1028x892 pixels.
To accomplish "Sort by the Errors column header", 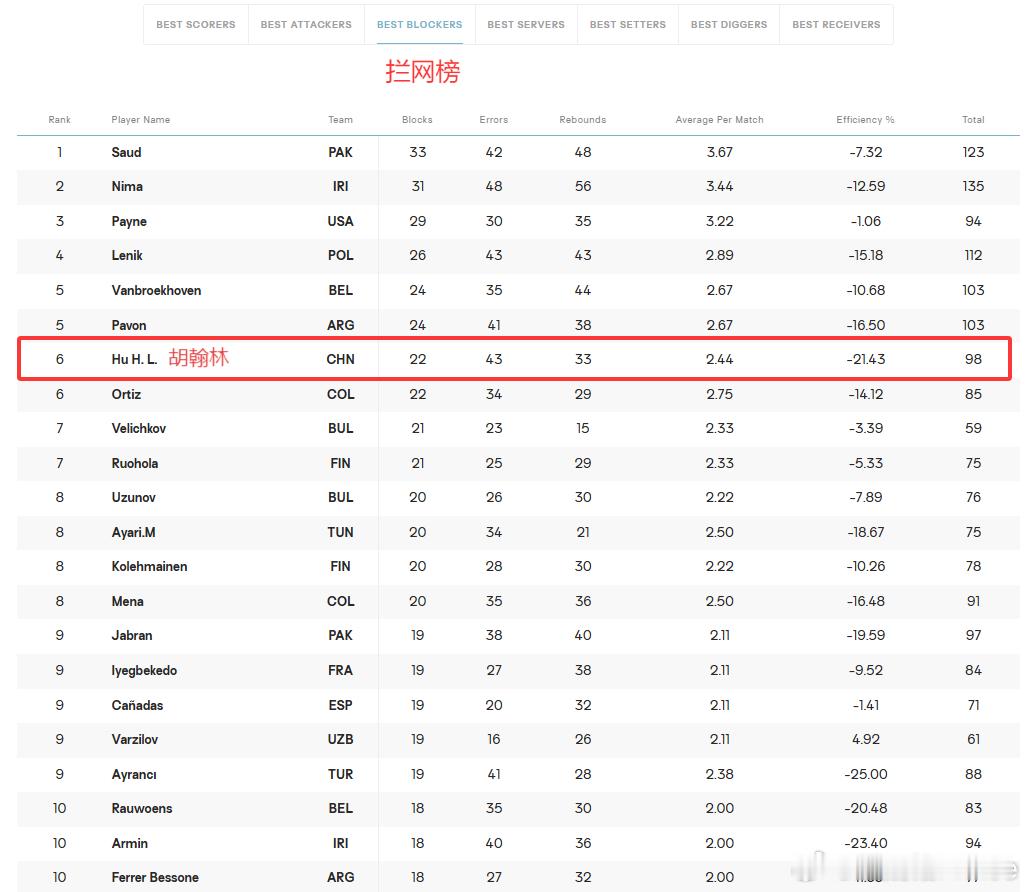I will 494,120.
